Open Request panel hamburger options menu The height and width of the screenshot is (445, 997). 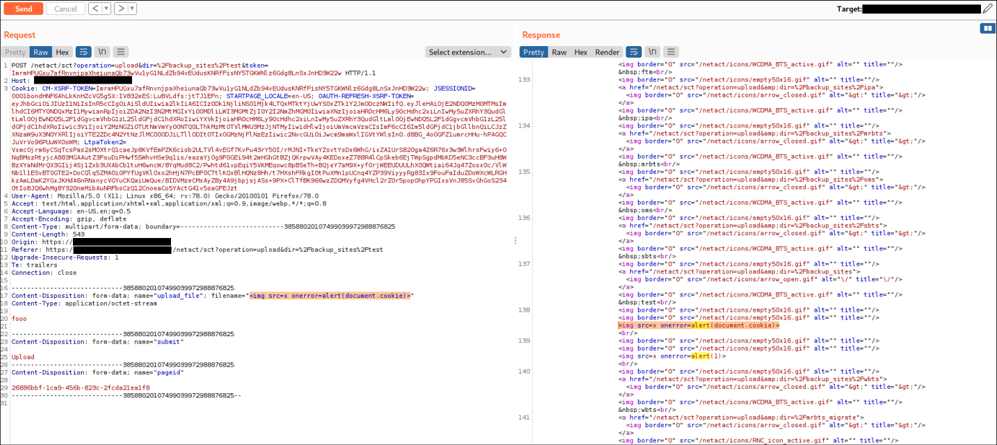(x=121, y=52)
